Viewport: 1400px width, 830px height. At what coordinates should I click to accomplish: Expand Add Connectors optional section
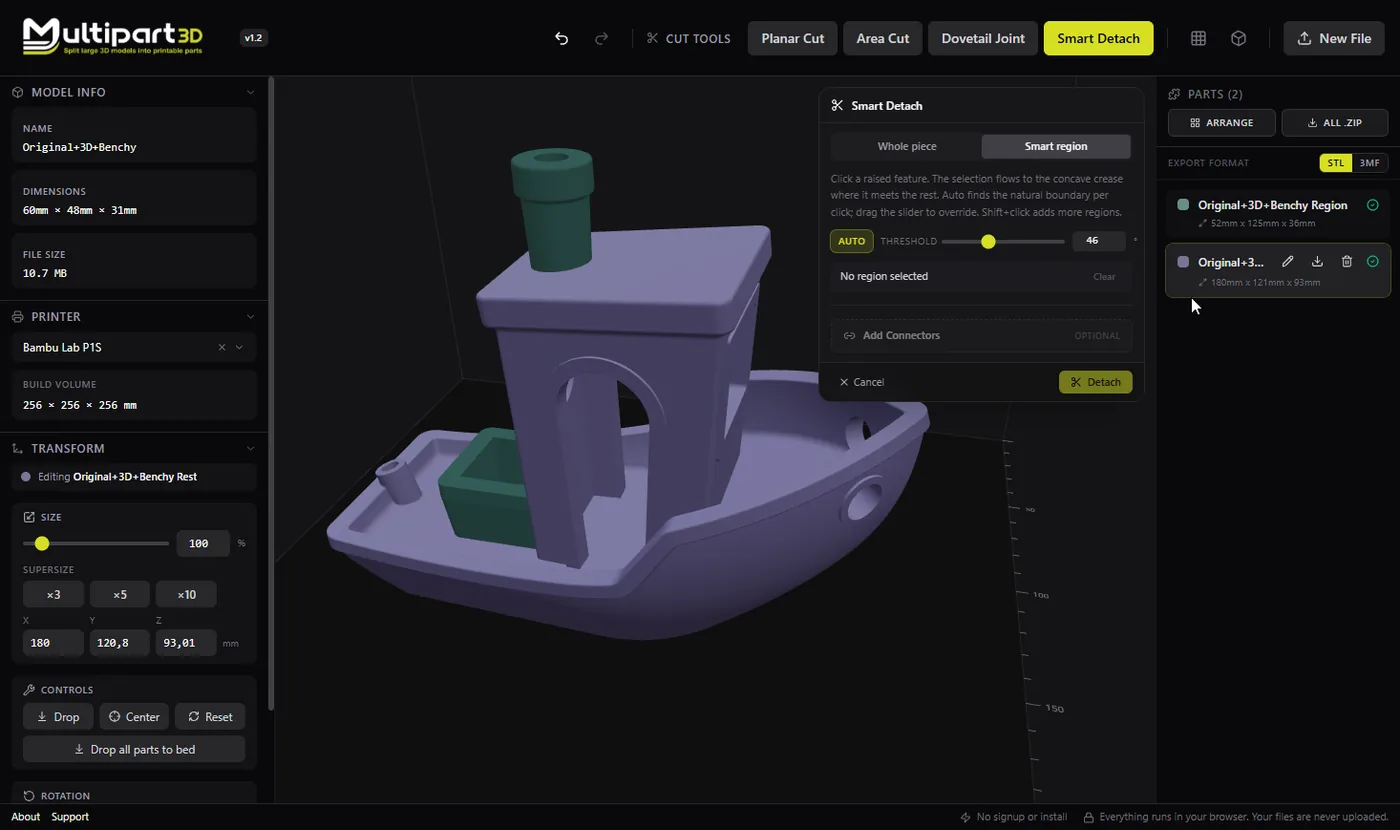point(981,335)
